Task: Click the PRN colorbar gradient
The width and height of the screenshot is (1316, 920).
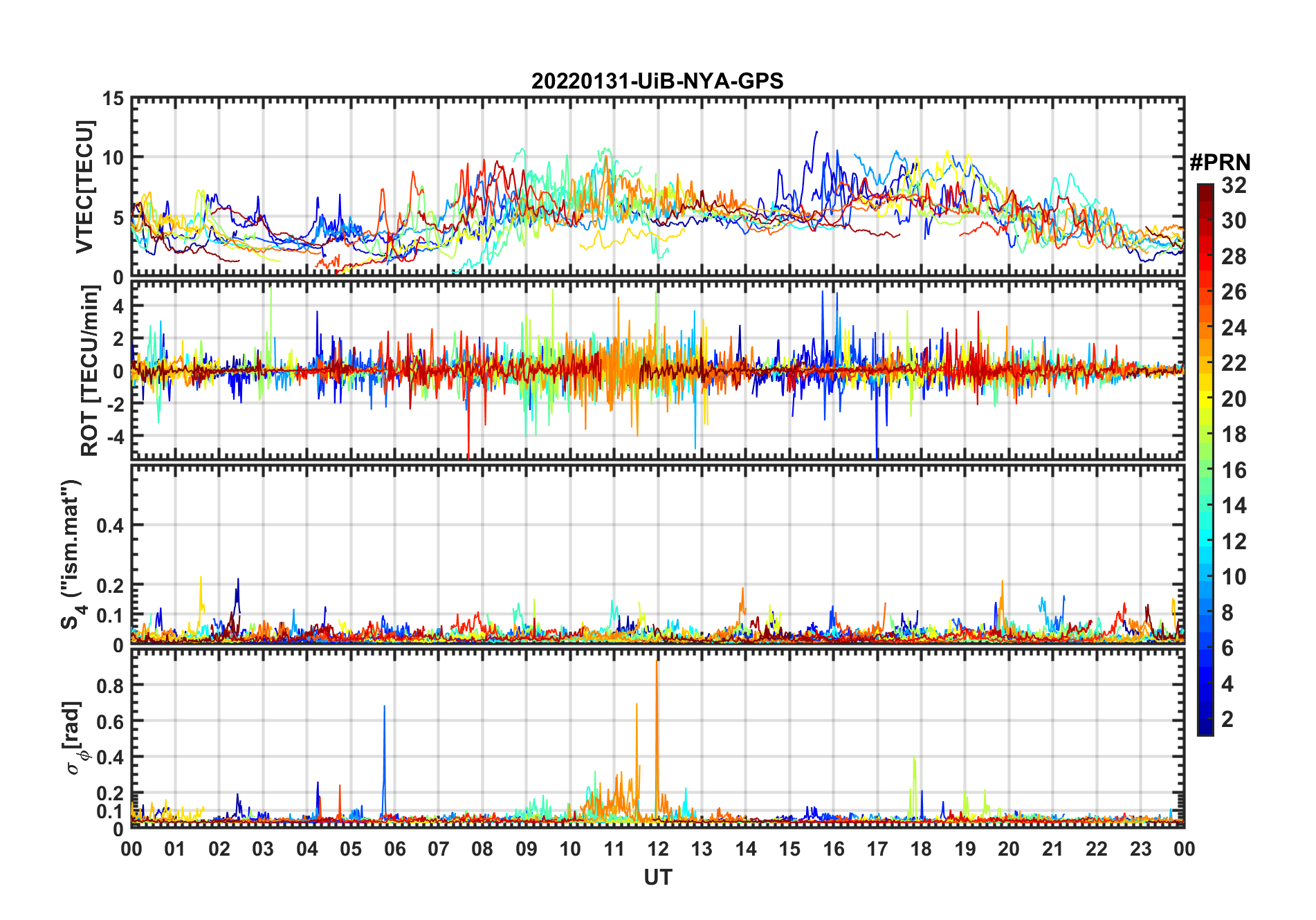Action: [x=1205, y=459]
